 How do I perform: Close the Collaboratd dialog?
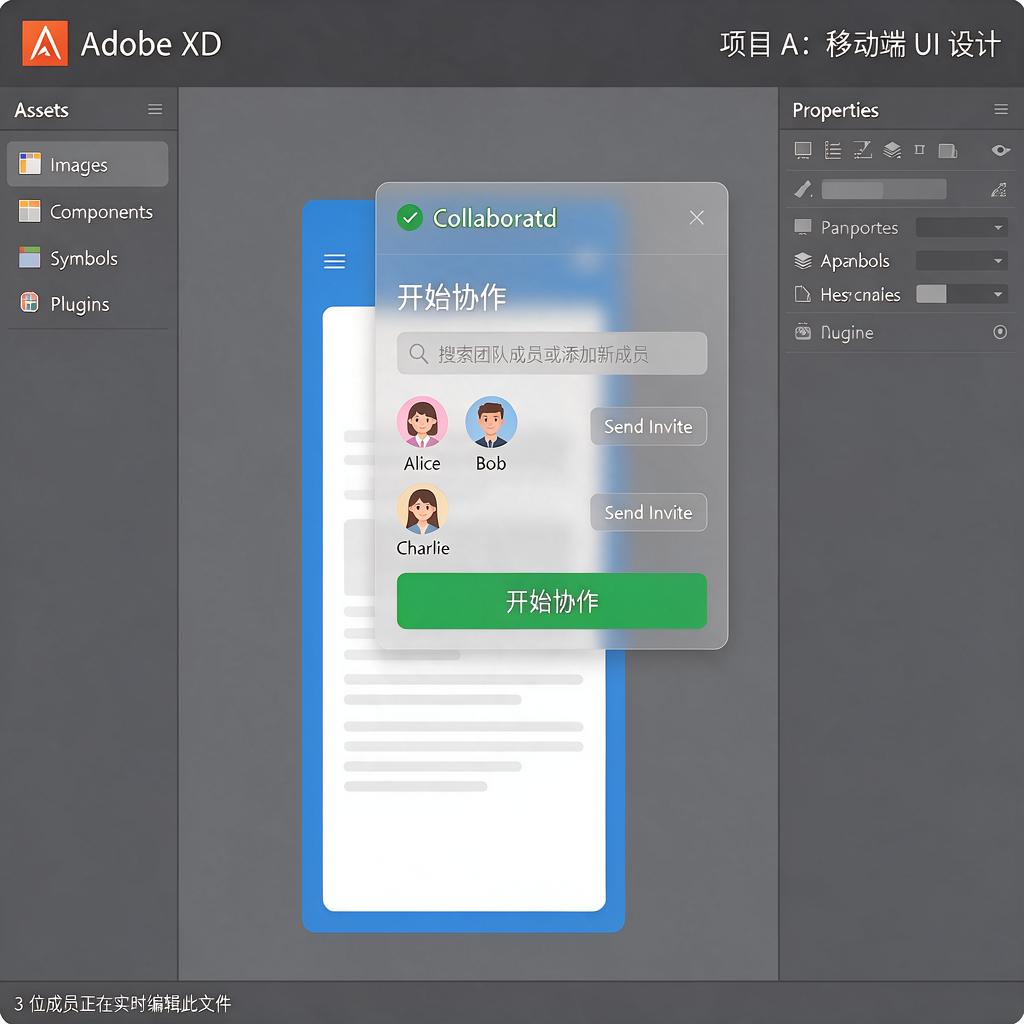(x=696, y=217)
